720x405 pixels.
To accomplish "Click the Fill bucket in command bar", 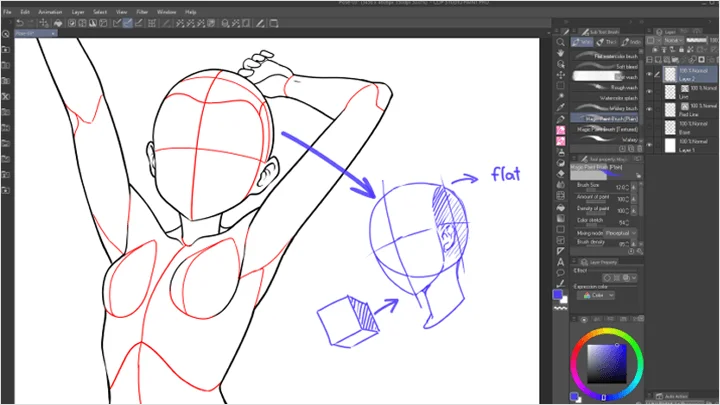I will point(58,23).
